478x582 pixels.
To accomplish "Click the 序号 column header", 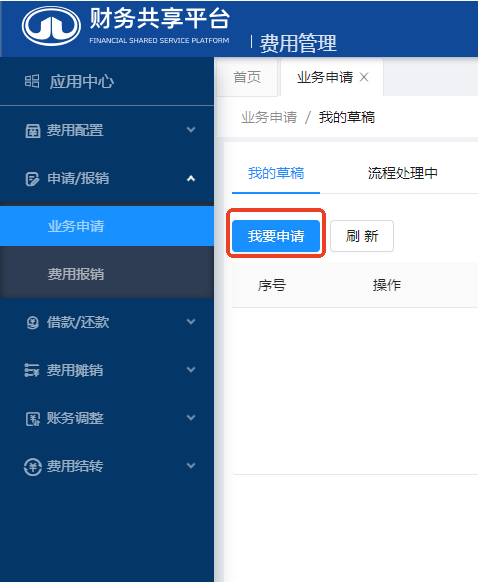I will (272, 285).
